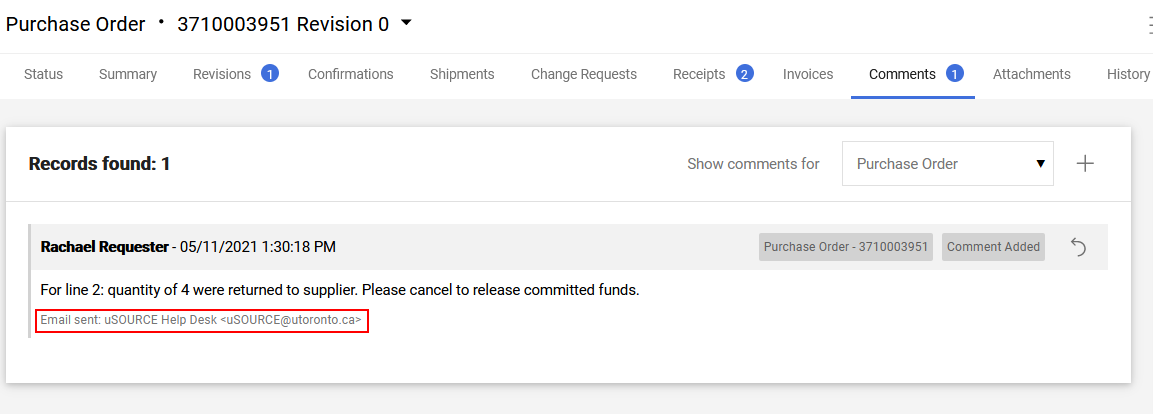Image resolution: width=1153 pixels, height=414 pixels.
Task: Click the Revisions count badge
Action: tap(269, 74)
